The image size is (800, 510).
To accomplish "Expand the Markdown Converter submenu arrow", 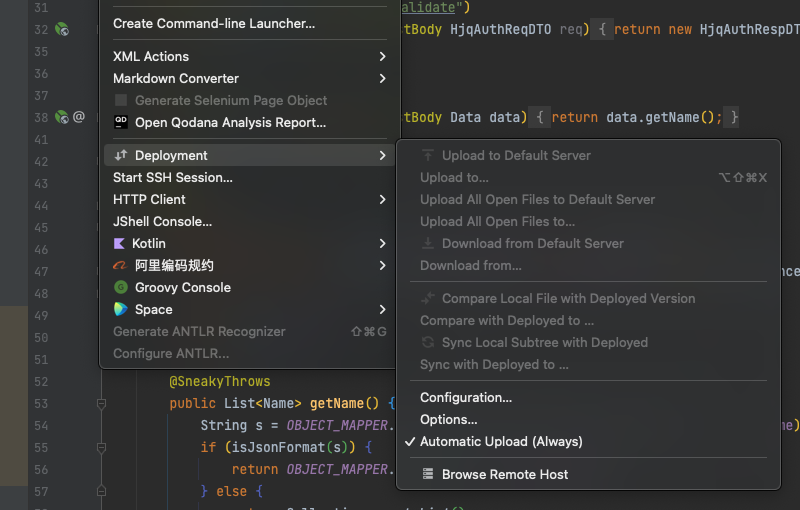I will pyautogui.click(x=382, y=79).
